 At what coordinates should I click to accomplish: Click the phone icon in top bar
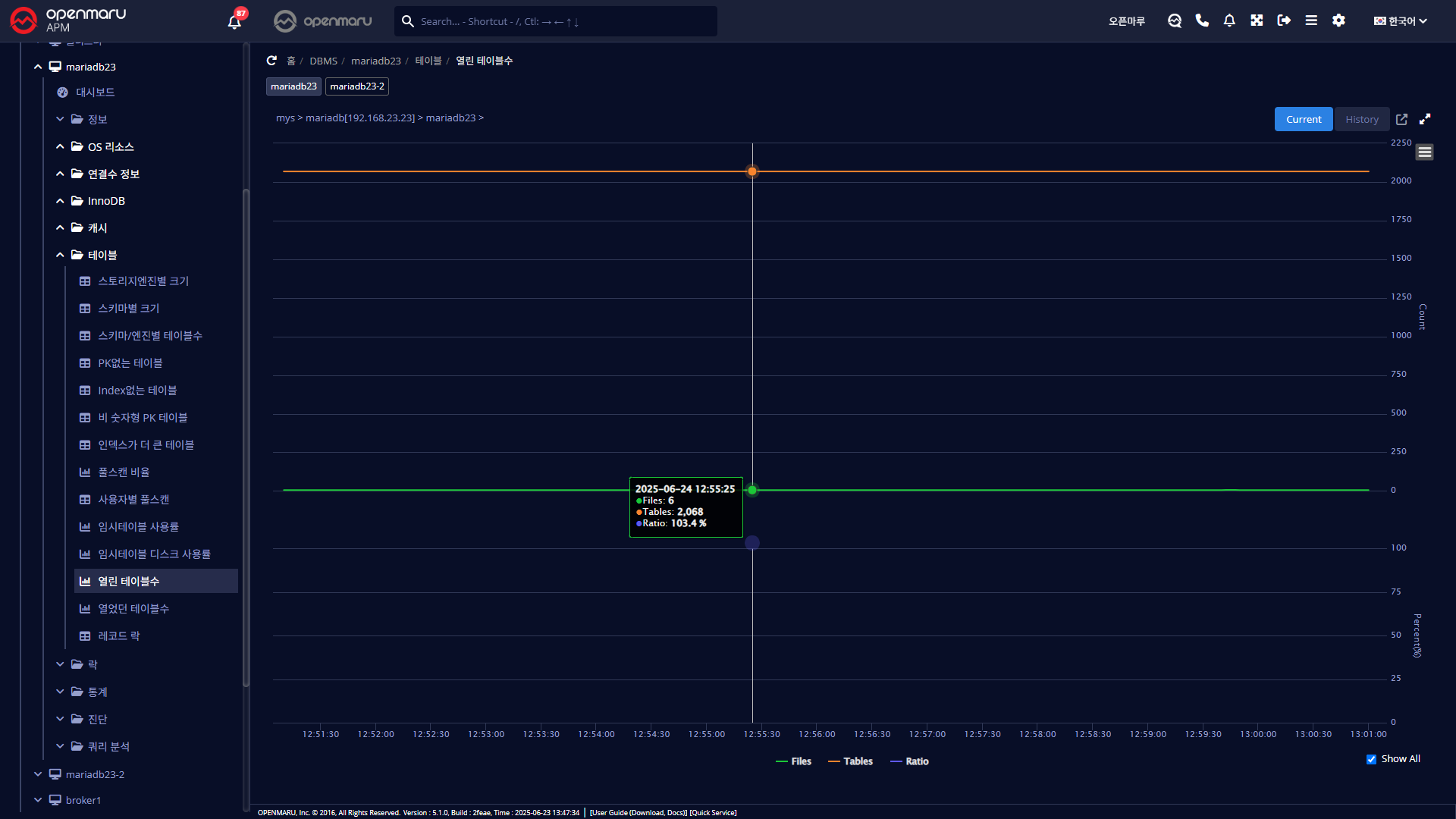(1202, 20)
